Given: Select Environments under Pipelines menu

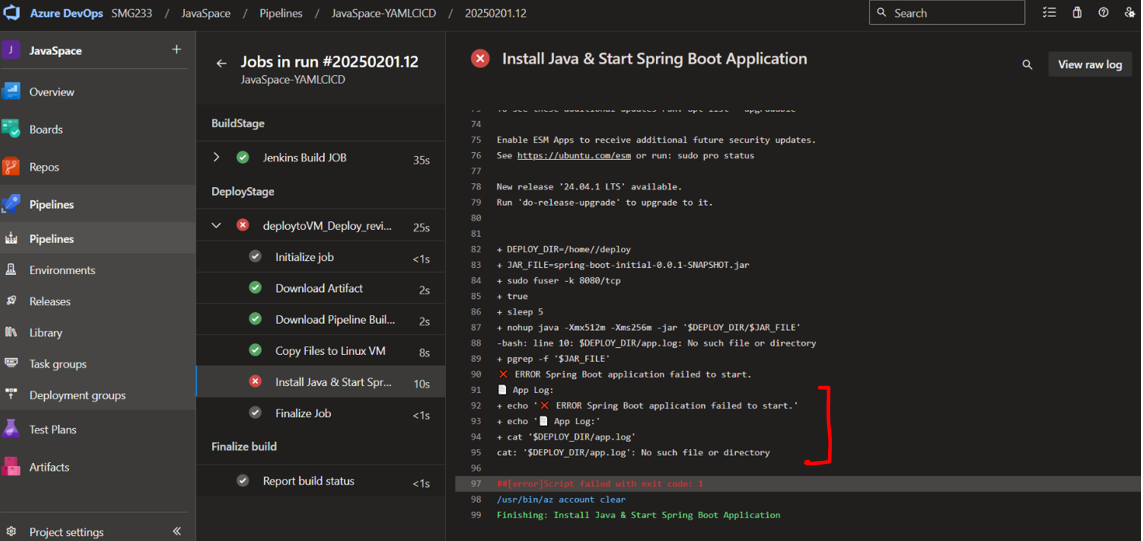Looking at the screenshot, I should (62, 270).
